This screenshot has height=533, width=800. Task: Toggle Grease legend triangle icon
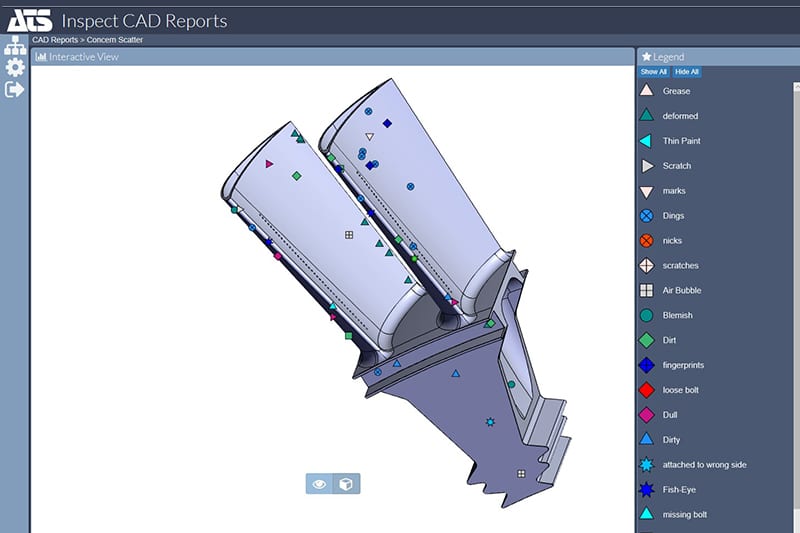[x=646, y=90]
